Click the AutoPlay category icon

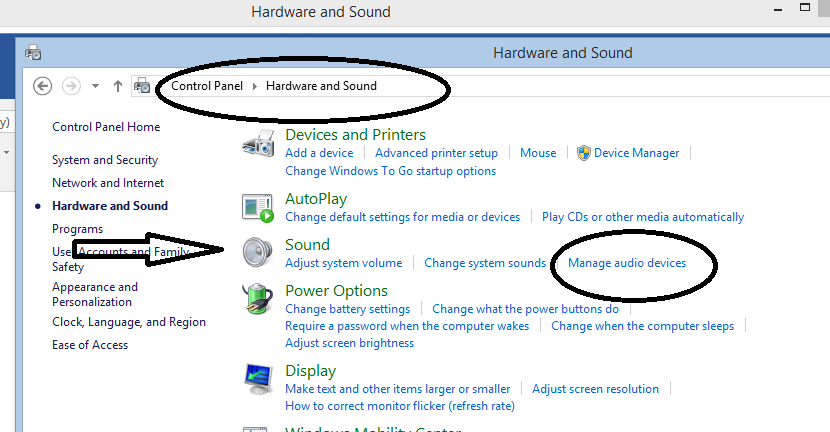click(258, 207)
